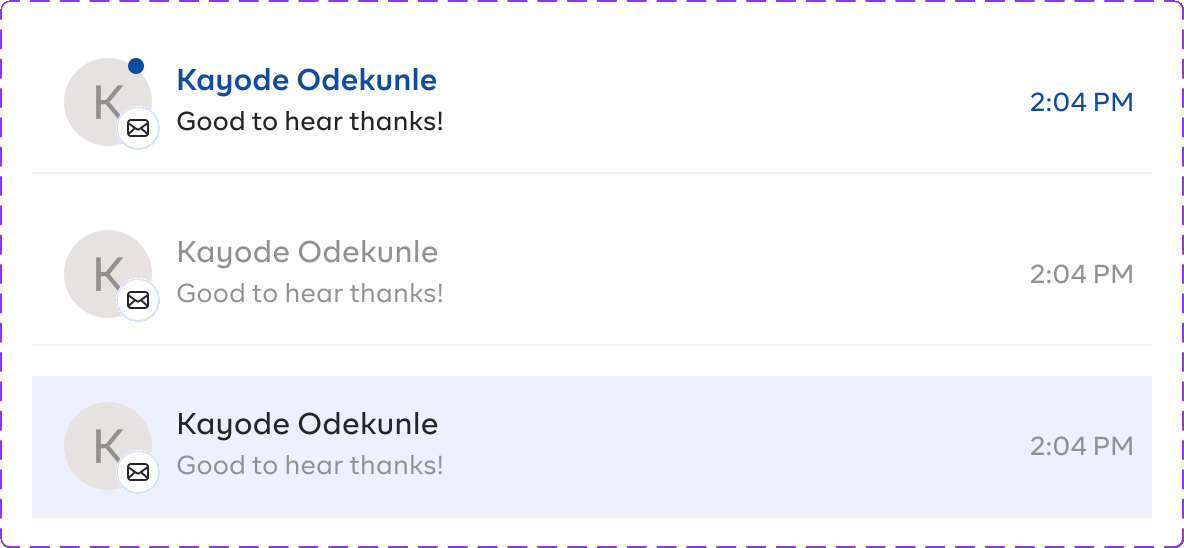Click the blue unread dot indicator
The image size is (1184, 548).
tap(136, 66)
